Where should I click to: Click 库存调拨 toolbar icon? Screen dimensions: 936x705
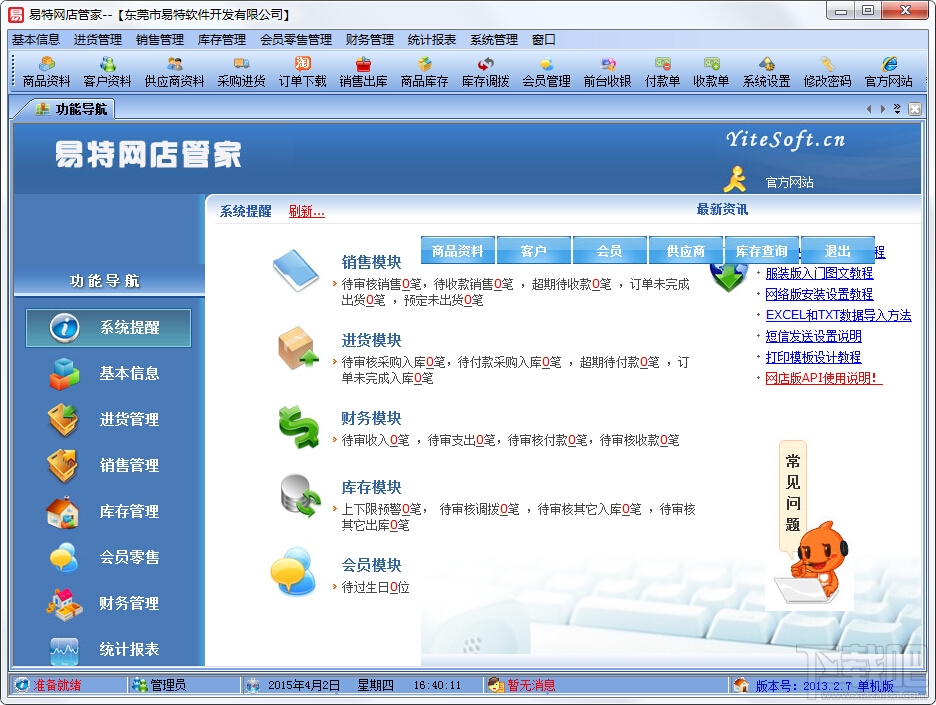485,72
